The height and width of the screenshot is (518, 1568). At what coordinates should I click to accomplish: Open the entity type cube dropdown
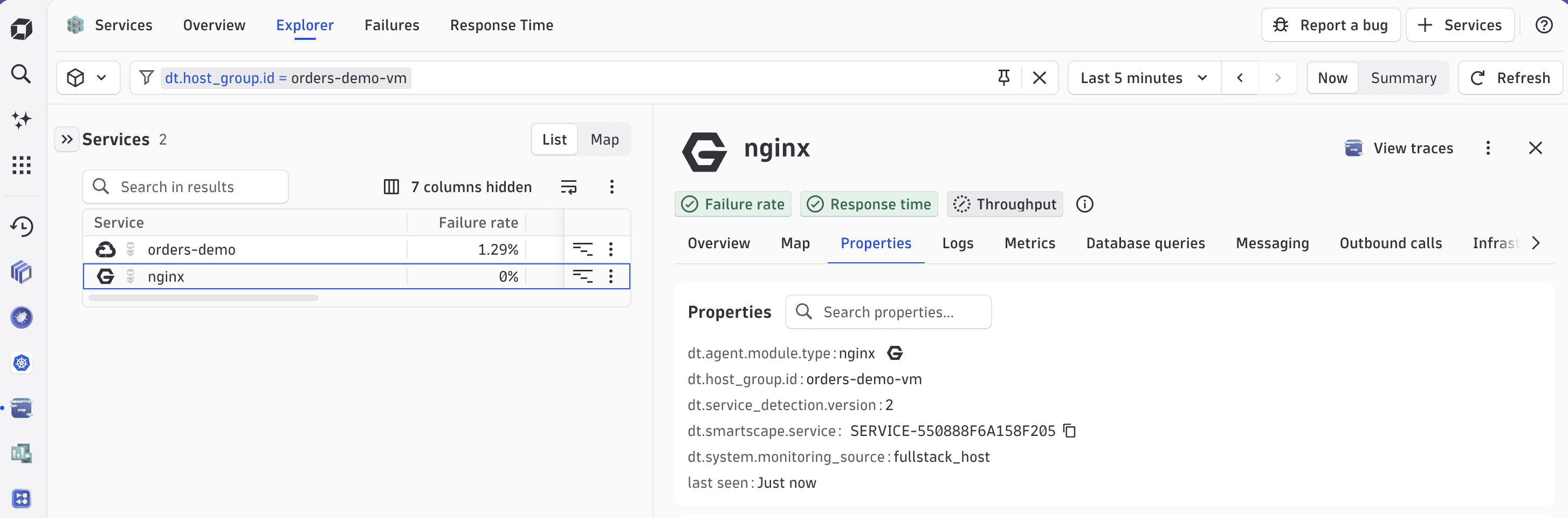pyautogui.click(x=88, y=77)
